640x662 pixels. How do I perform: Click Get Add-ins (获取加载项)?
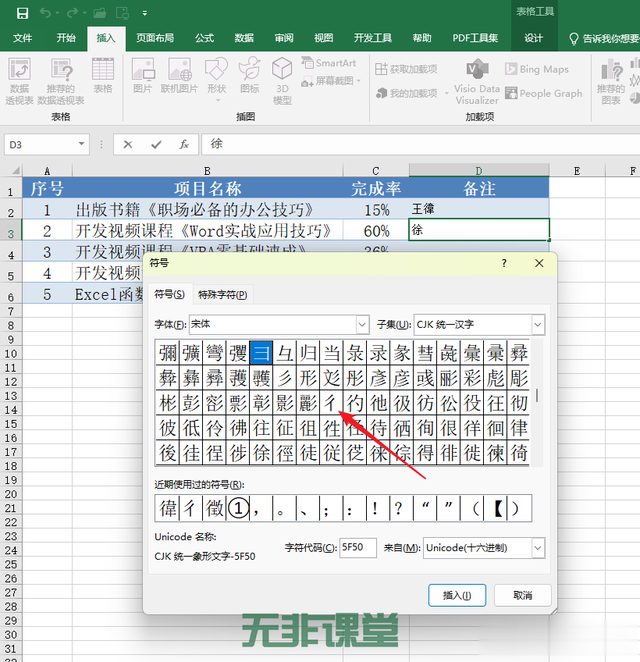(406, 69)
